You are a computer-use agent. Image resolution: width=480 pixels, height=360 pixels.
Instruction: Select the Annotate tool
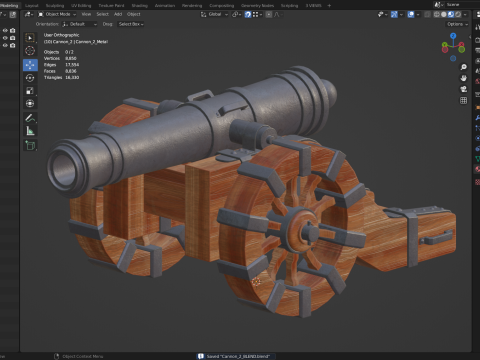point(30,118)
